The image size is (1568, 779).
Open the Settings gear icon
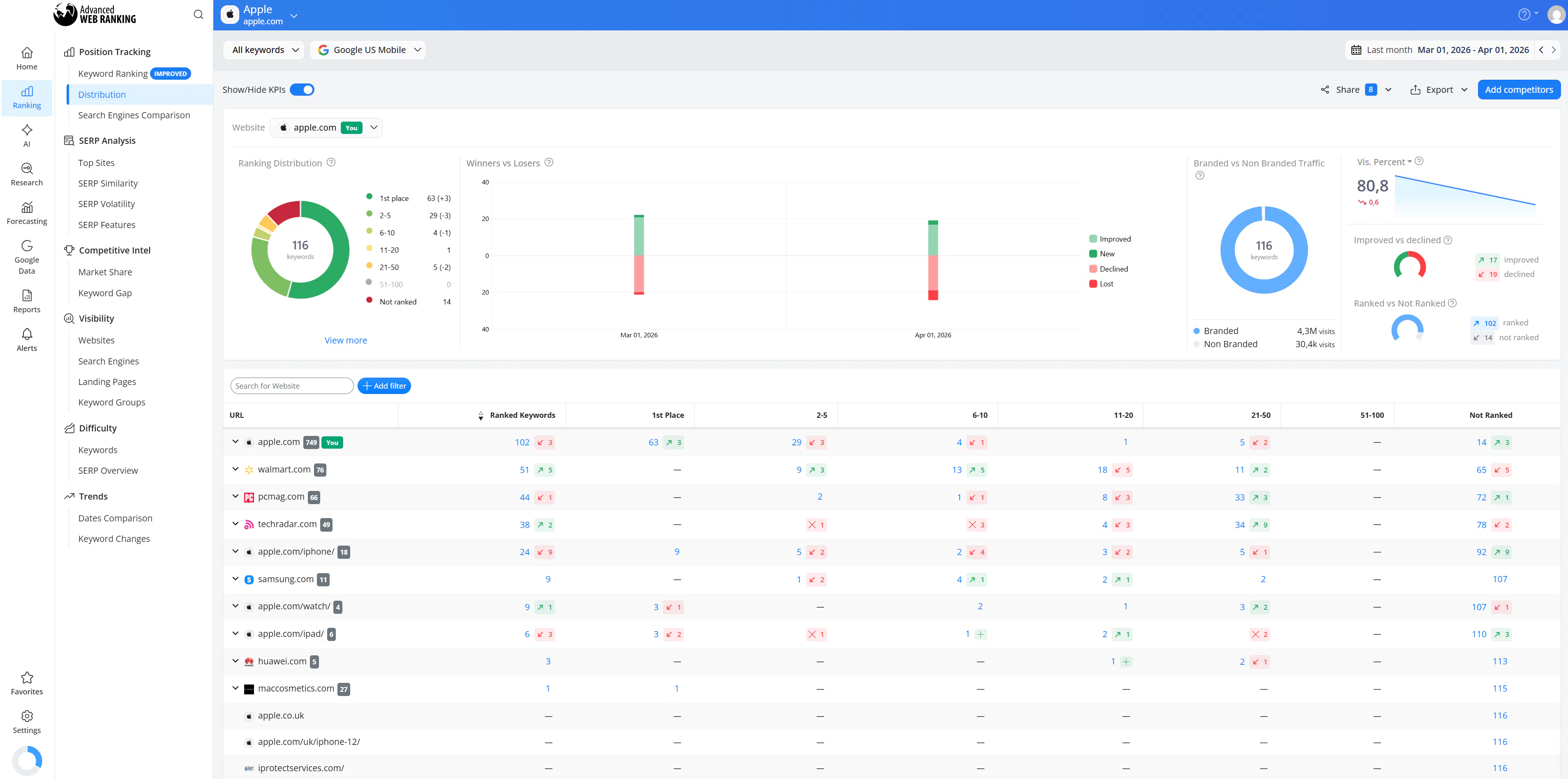(27, 722)
